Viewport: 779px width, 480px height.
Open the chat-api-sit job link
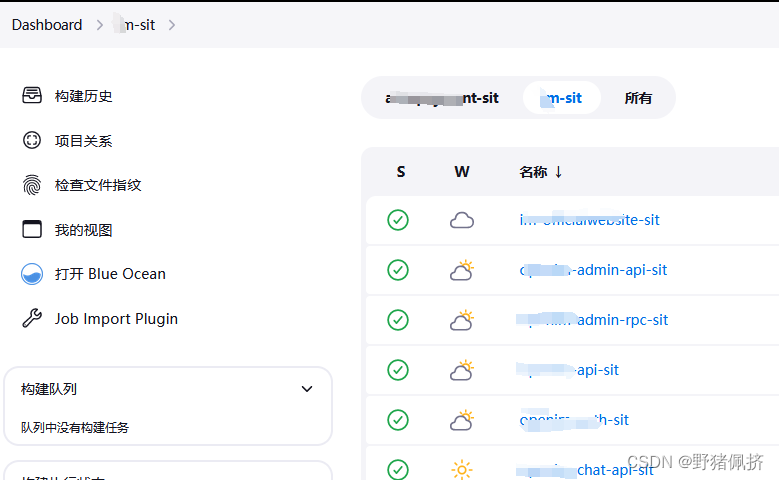pos(585,470)
